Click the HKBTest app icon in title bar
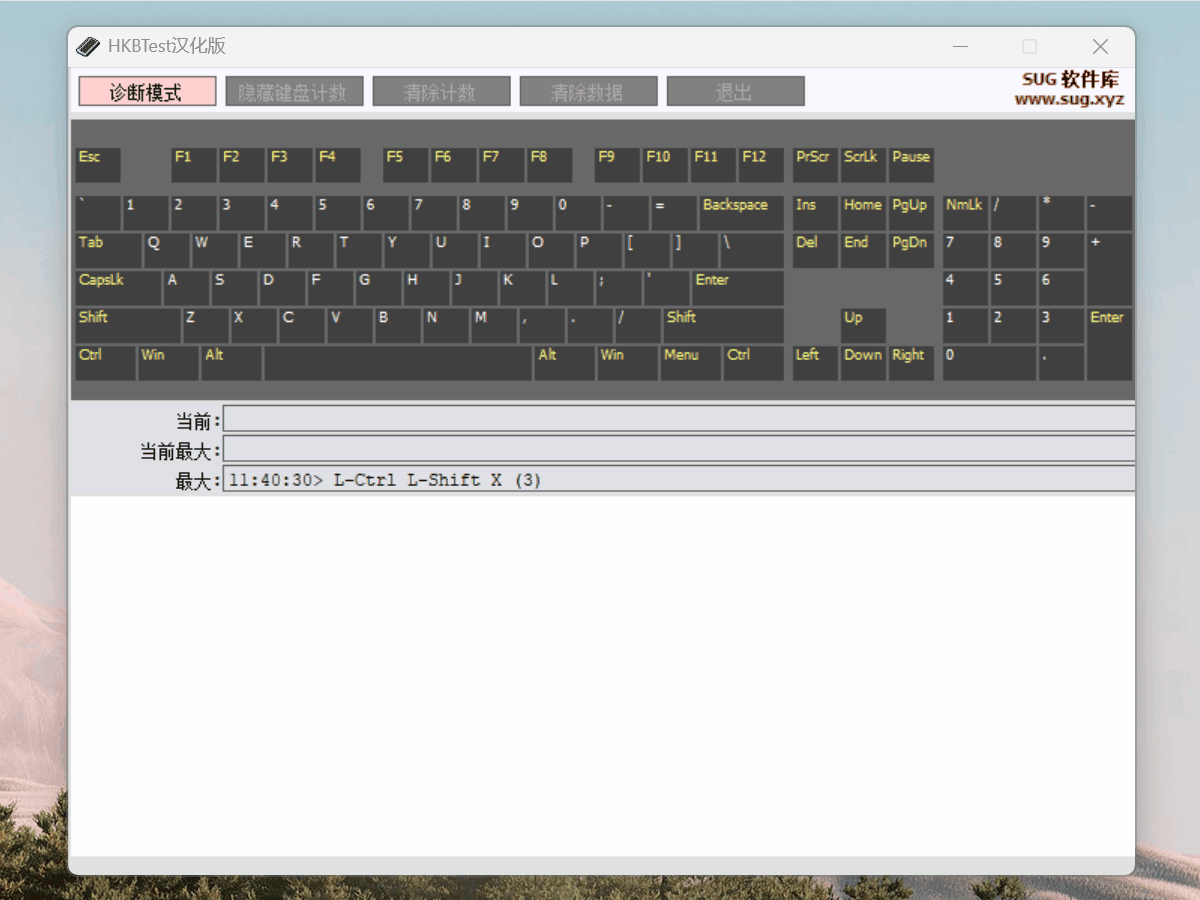The height and width of the screenshot is (900, 1200). tap(89, 47)
